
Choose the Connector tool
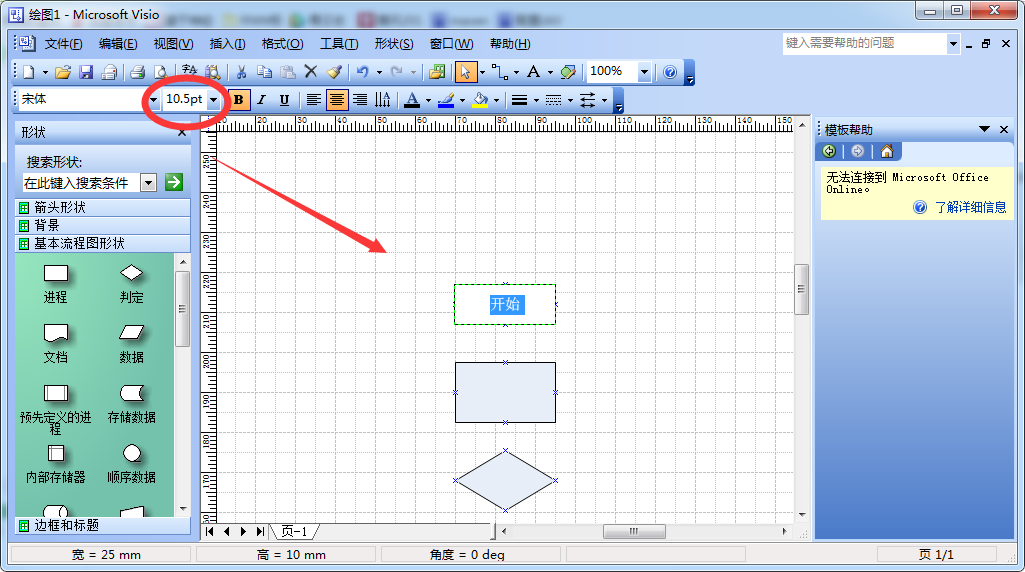[x=498, y=72]
